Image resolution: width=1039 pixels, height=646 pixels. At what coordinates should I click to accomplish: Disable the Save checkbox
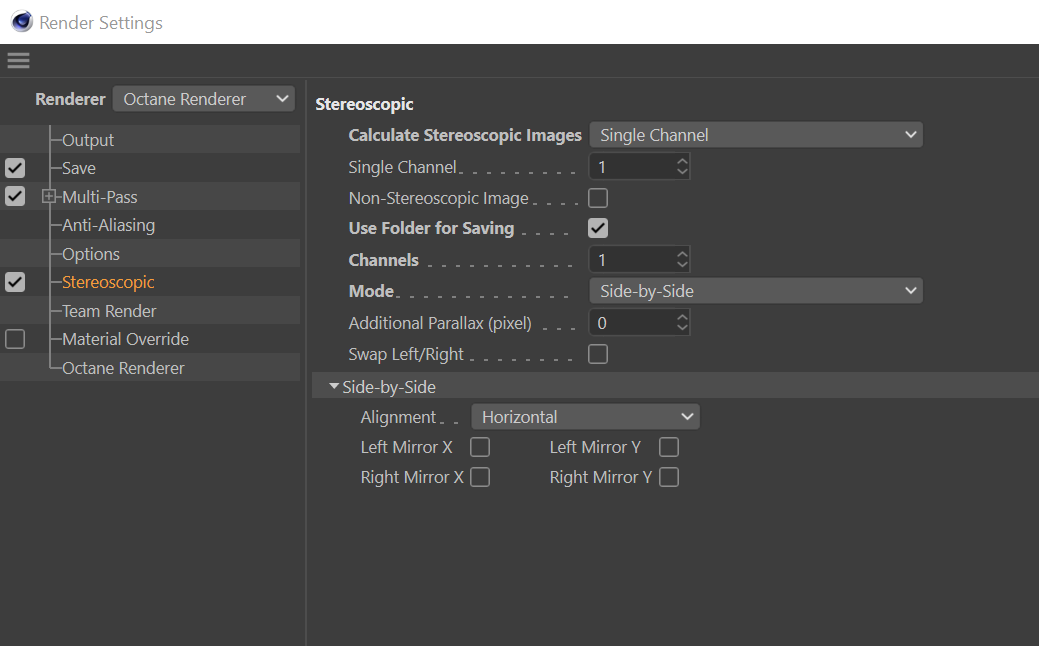coord(15,168)
